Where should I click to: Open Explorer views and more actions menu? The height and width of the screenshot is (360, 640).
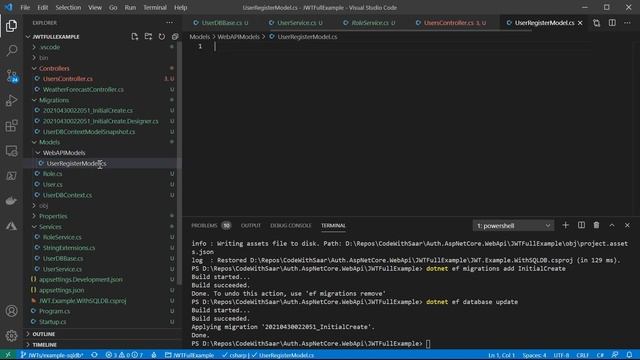169,23
